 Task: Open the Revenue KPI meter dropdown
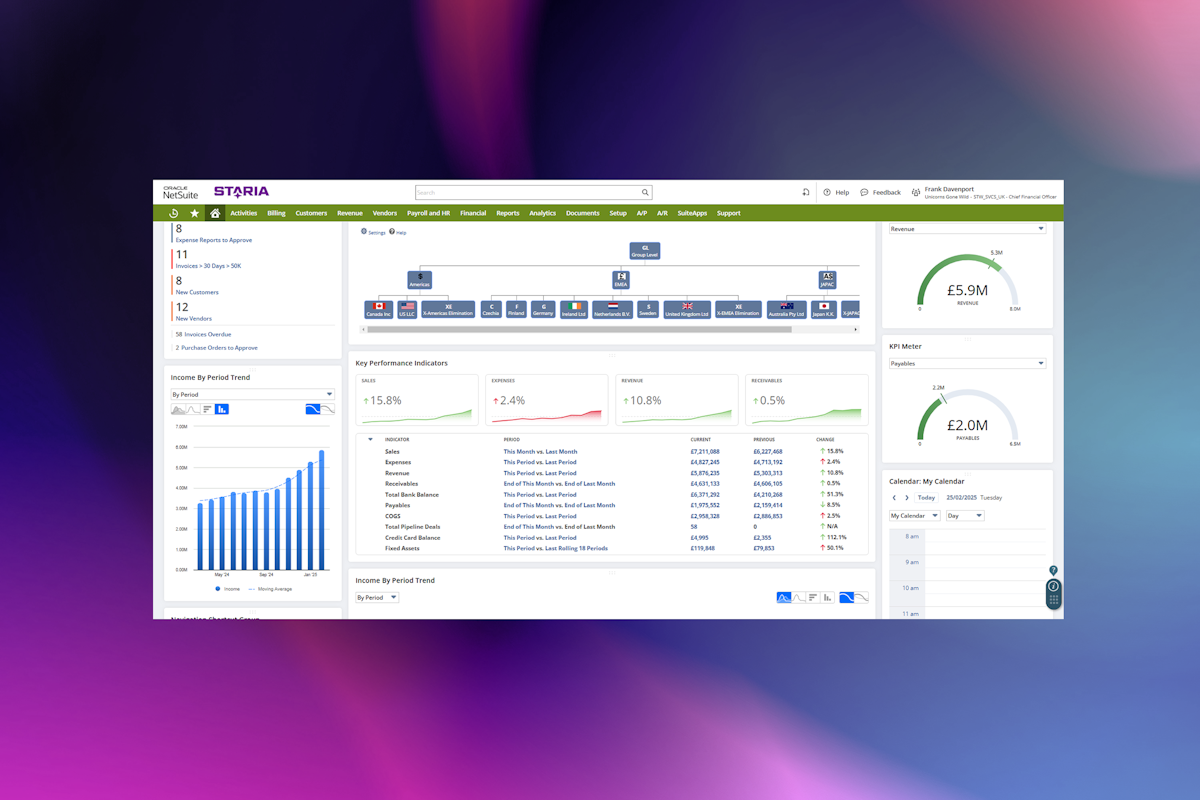[x=967, y=229]
